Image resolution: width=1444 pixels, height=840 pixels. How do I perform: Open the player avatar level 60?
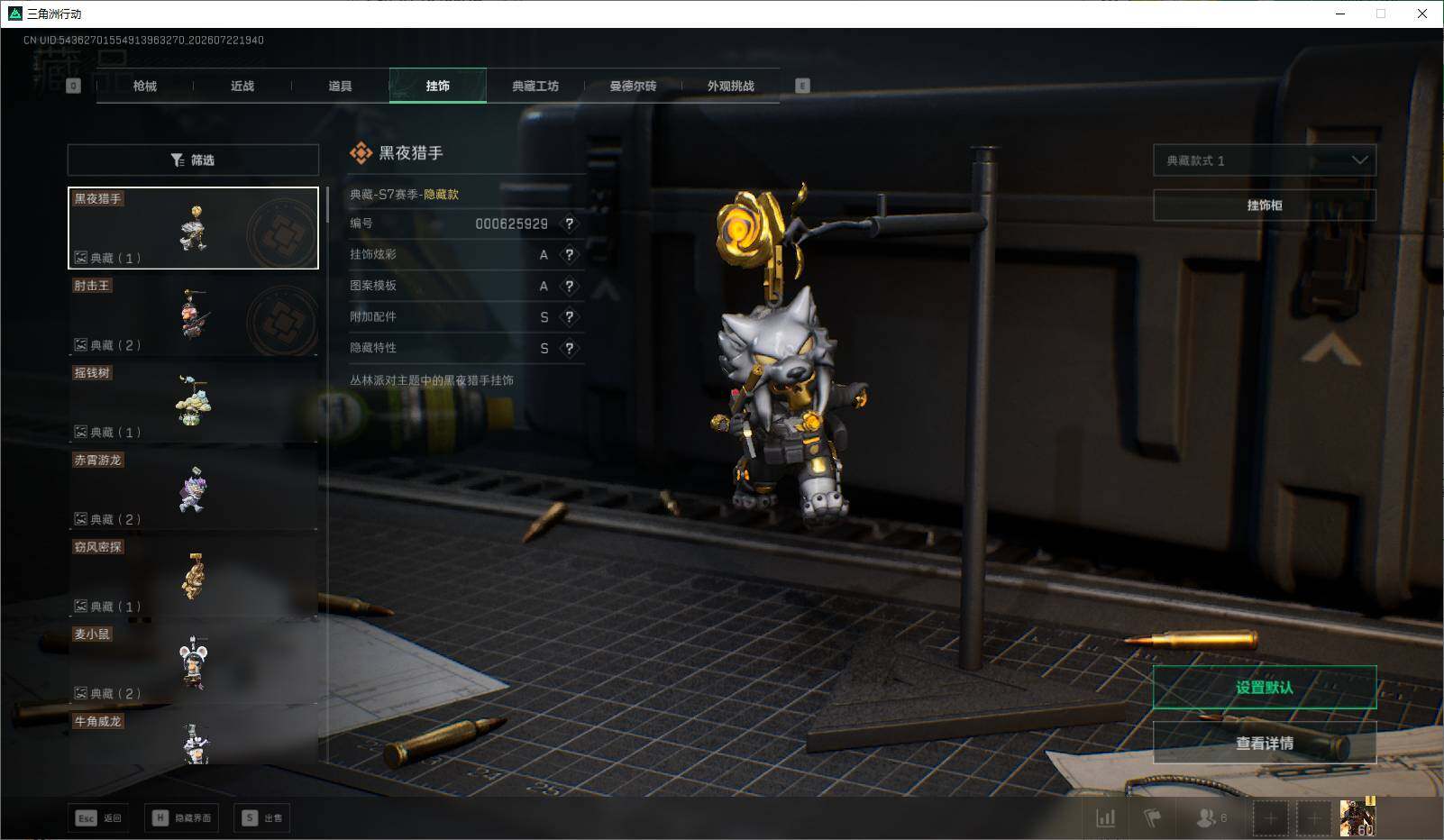pyautogui.click(x=1357, y=817)
